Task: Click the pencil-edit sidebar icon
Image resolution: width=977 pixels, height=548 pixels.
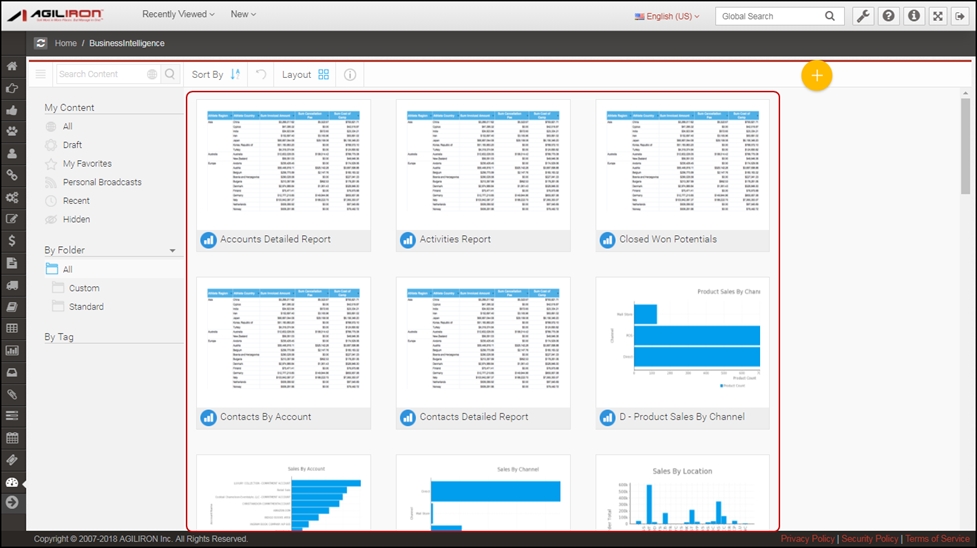Action: coord(12,219)
